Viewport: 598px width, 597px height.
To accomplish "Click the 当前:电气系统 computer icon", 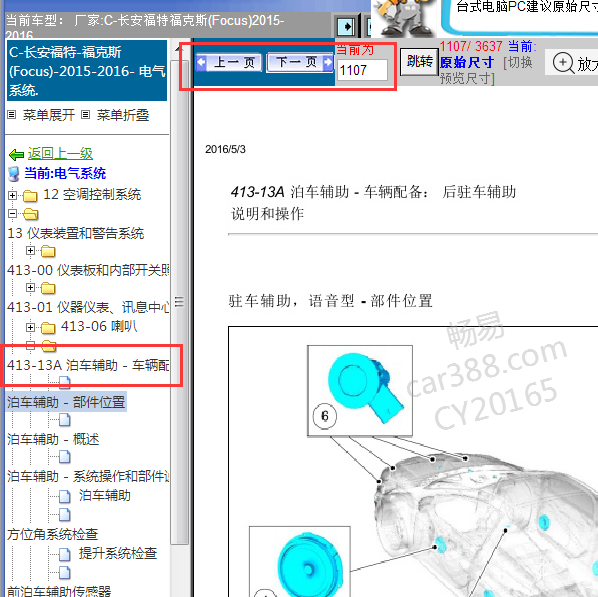I will click(x=14, y=174).
